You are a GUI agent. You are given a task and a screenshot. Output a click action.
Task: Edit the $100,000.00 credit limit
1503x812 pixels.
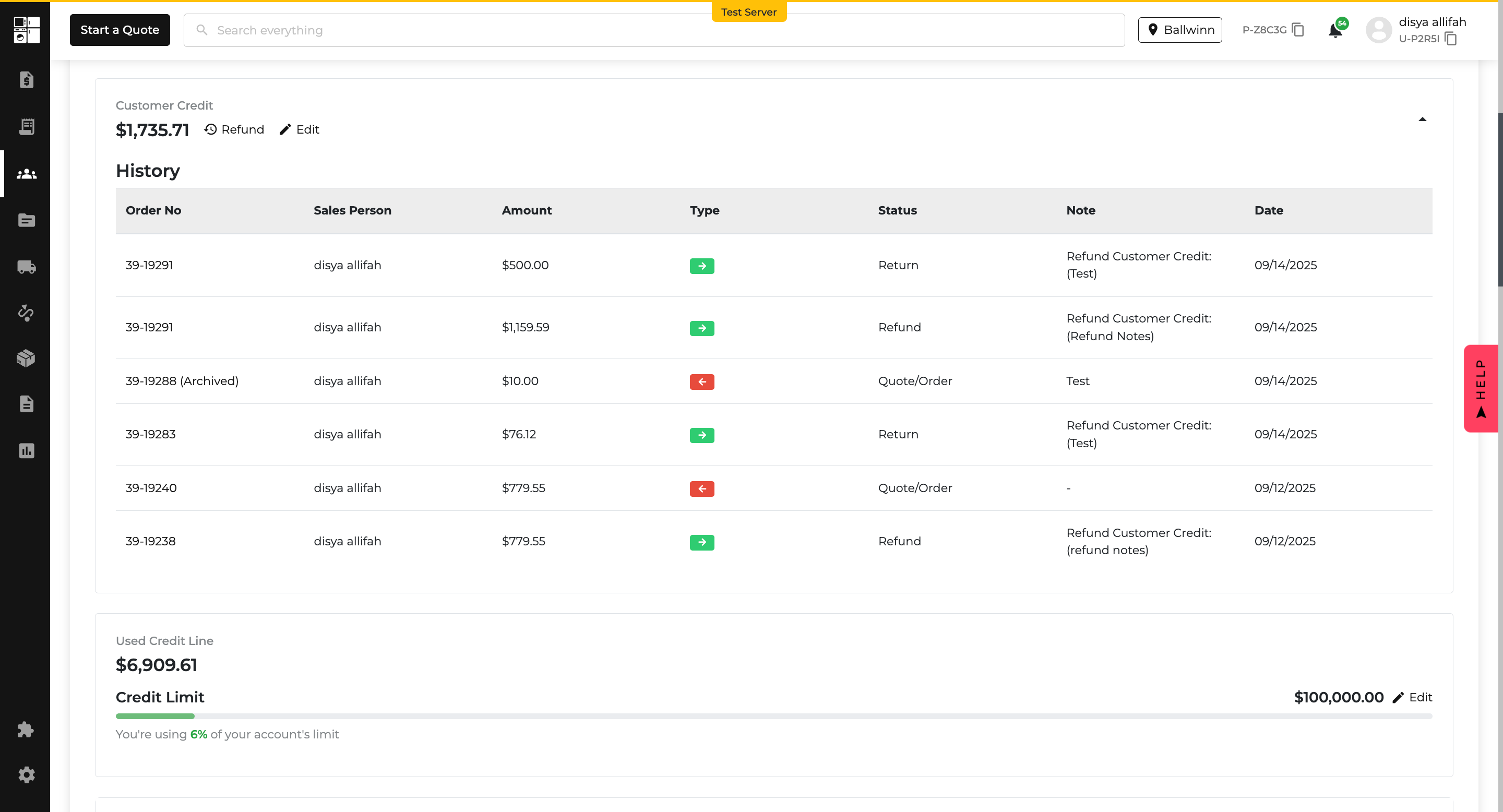click(x=1412, y=697)
